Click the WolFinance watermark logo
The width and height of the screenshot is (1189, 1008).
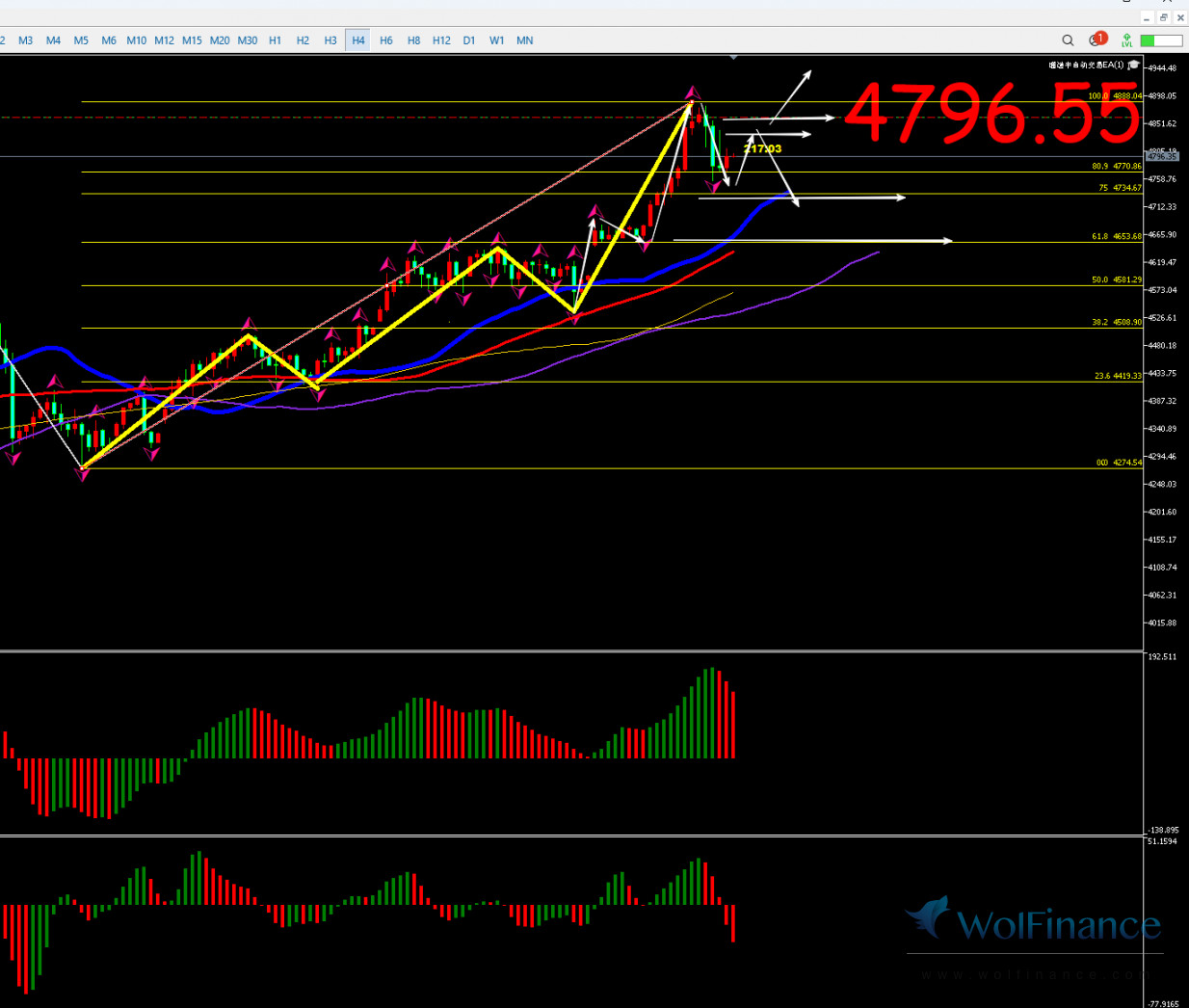[x=1035, y=923]
